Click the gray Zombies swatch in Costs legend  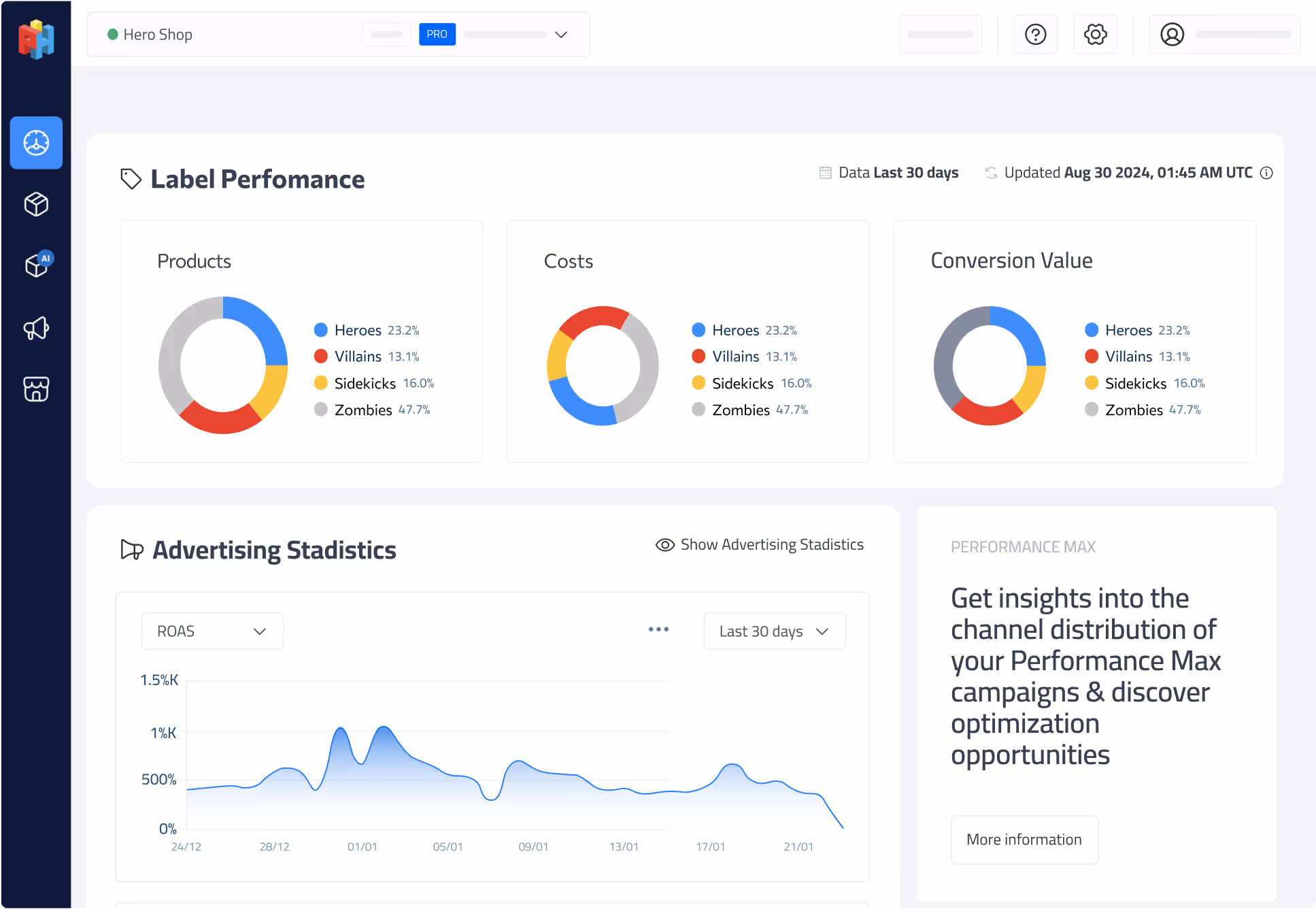[698, 410]
